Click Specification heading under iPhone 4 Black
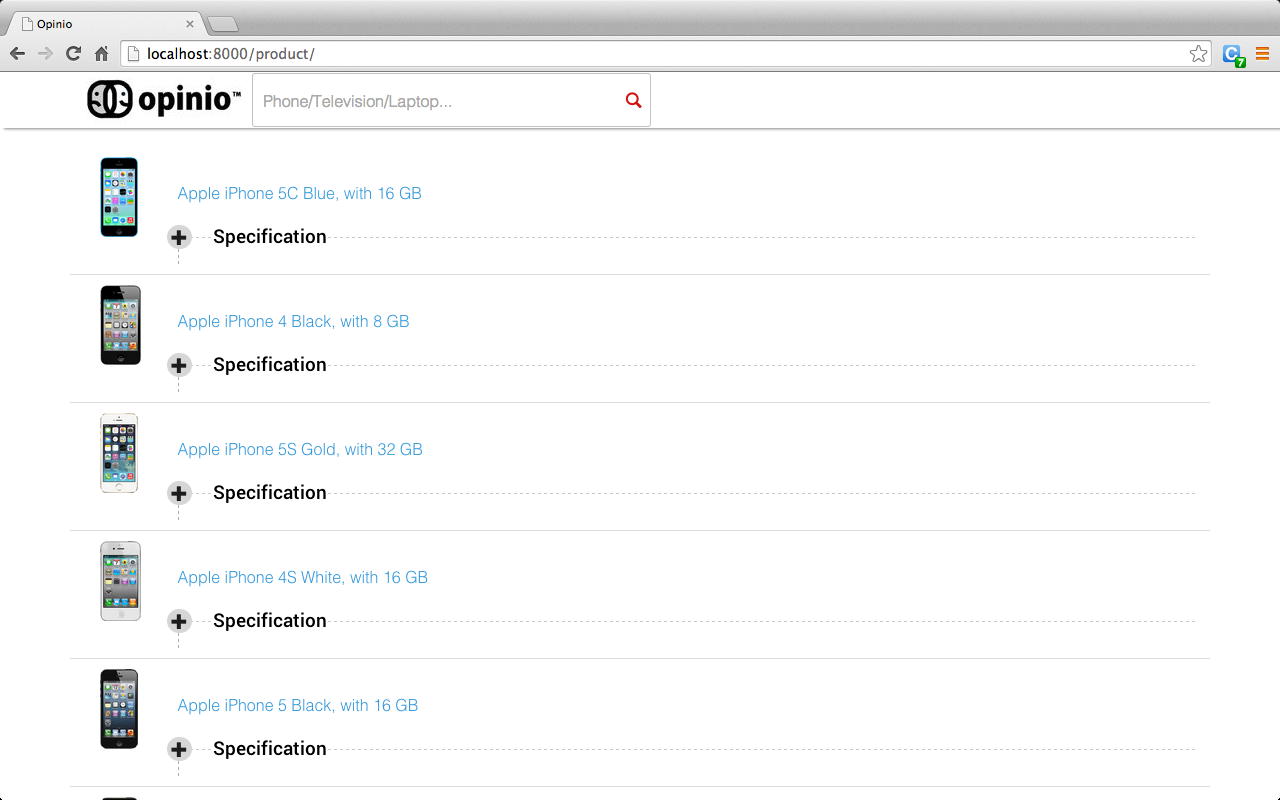Image resolution: width=1280 pixels, height=800 pixels. [x=270, y=365]
